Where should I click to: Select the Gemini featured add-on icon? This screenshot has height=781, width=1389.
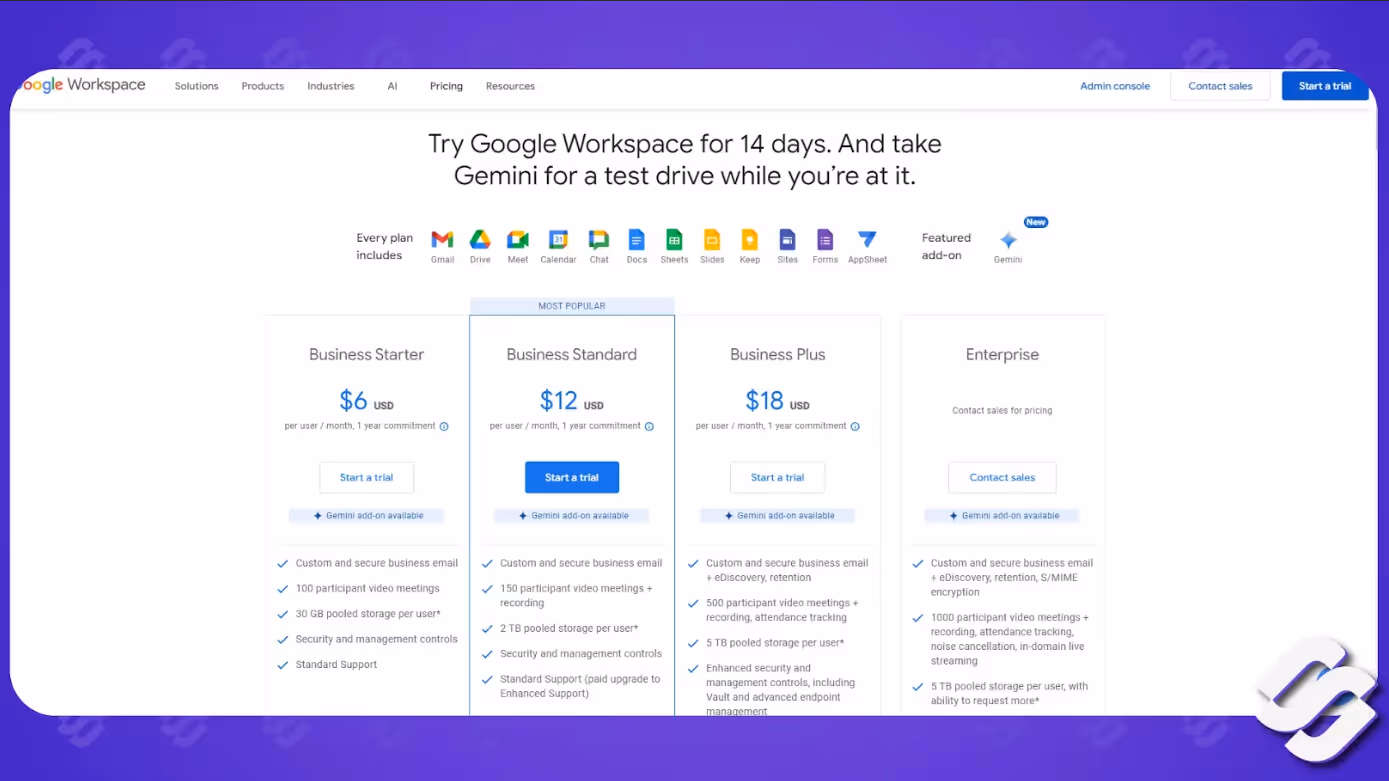[x=1008, y=240]
